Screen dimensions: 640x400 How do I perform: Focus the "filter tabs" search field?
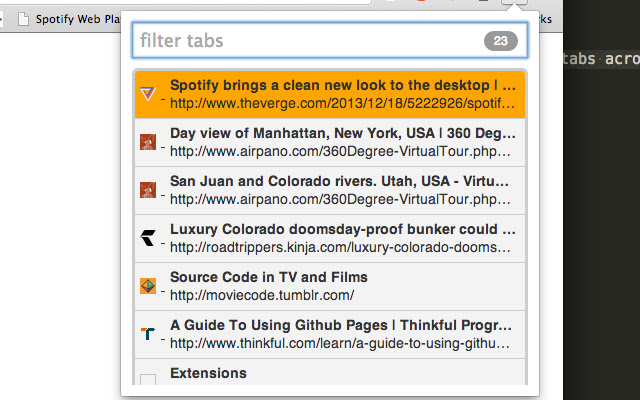point(310,41)
